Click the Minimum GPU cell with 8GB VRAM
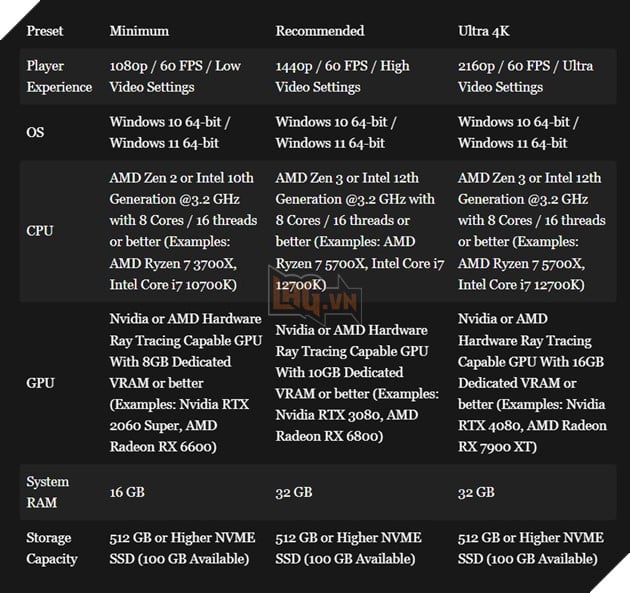This screenshot has width=630, height=593. click(183, 383)
